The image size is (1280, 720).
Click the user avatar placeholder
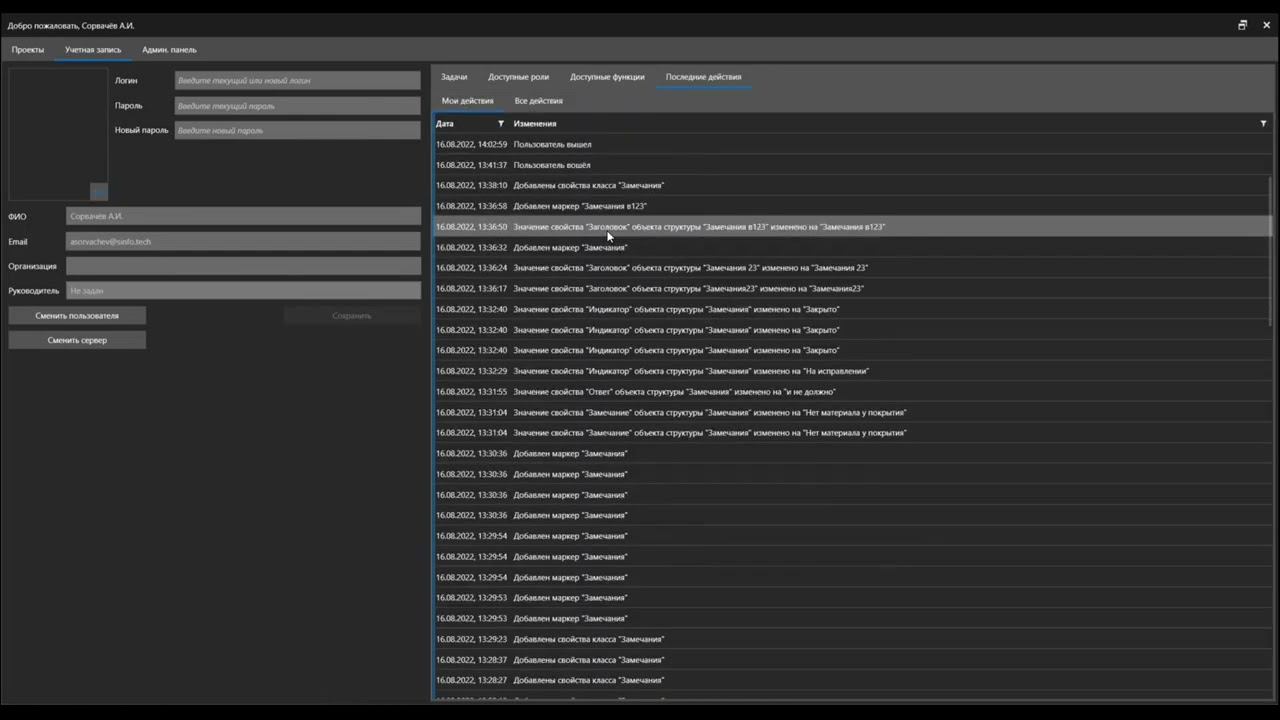click(58, 134)
